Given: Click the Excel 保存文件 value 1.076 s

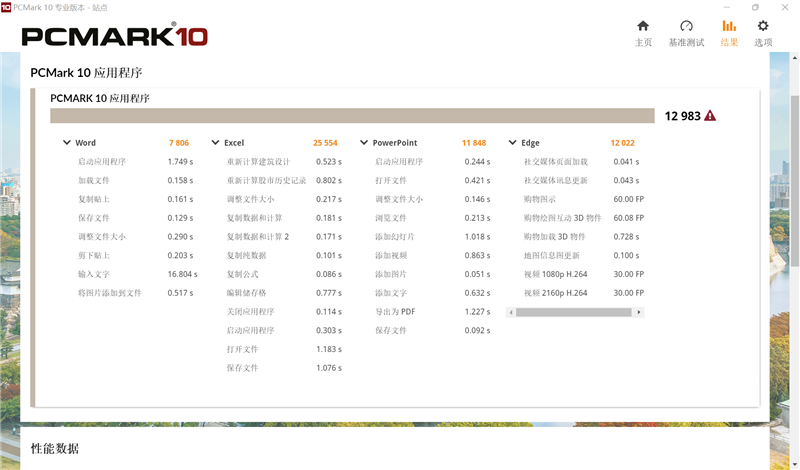Looking at the screenshot, I should 329,368.
